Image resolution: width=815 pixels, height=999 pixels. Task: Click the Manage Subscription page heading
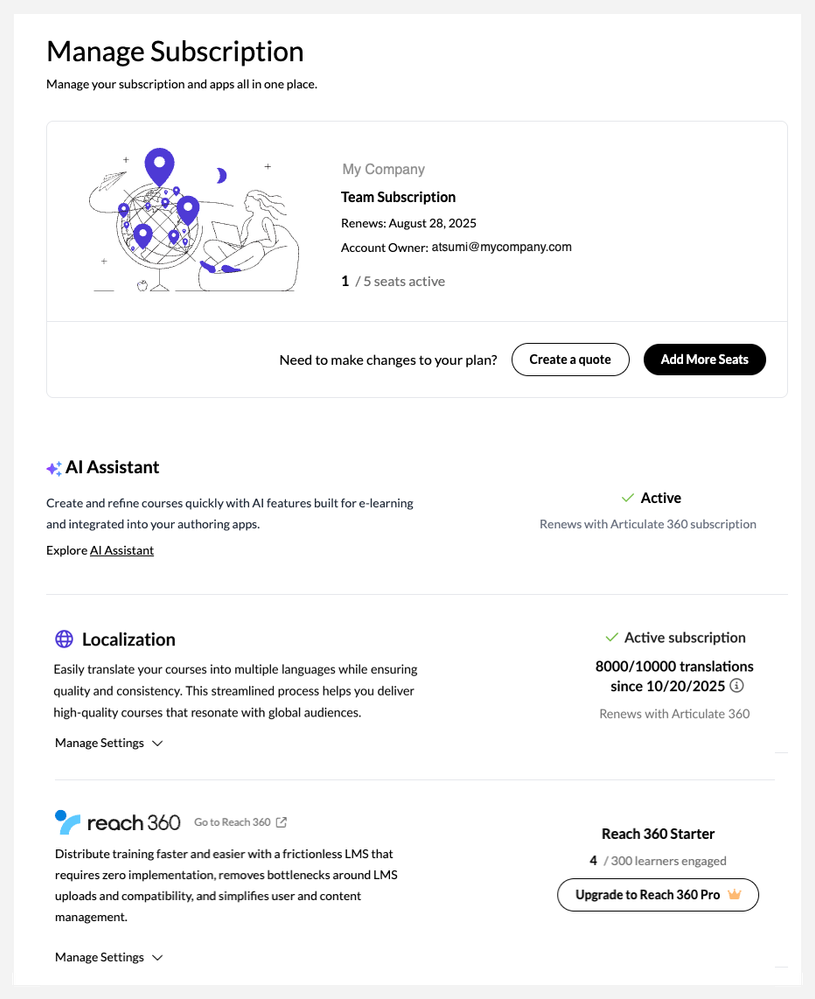tap(175, 51)
